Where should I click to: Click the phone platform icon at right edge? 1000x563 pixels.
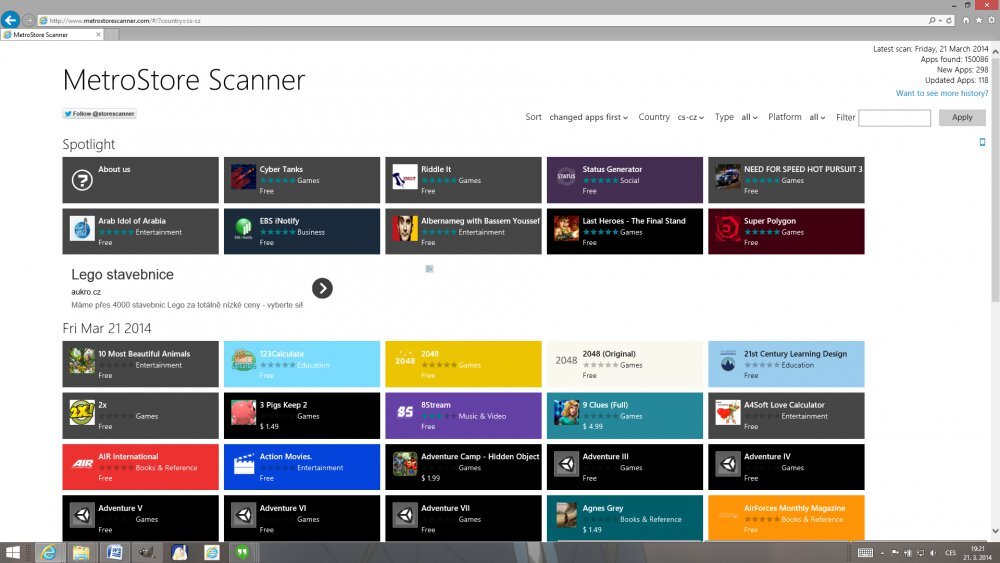pos(982,143)
